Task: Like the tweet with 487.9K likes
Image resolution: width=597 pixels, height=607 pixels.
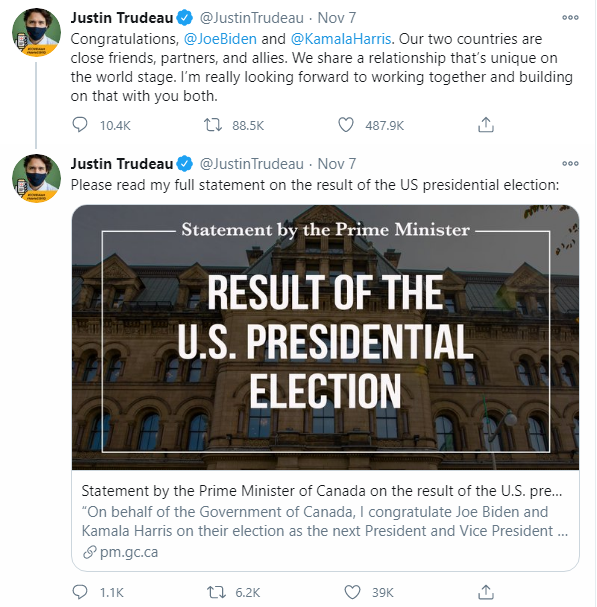Action: point(346,125)
